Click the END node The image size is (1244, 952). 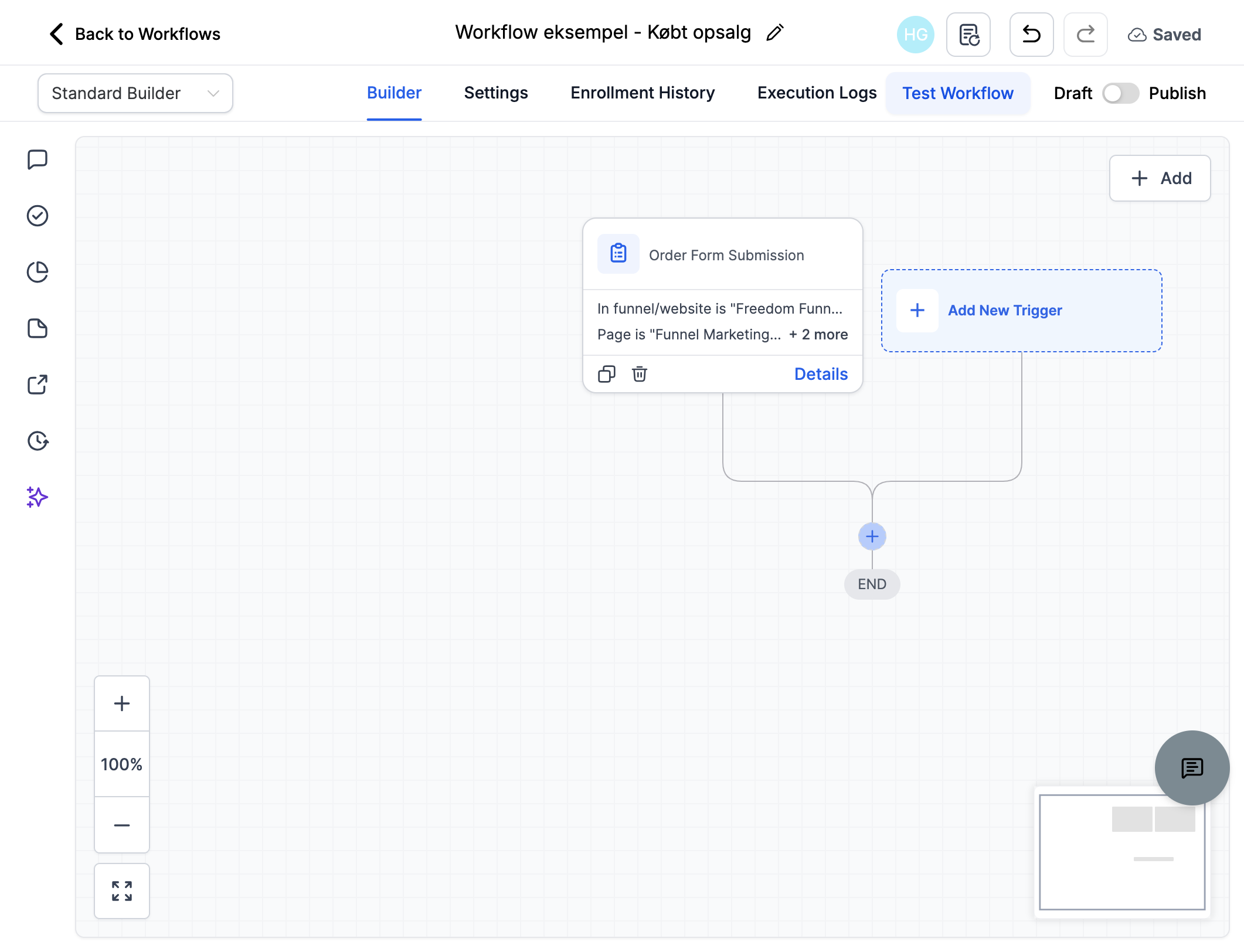click(x=872, y=584)
